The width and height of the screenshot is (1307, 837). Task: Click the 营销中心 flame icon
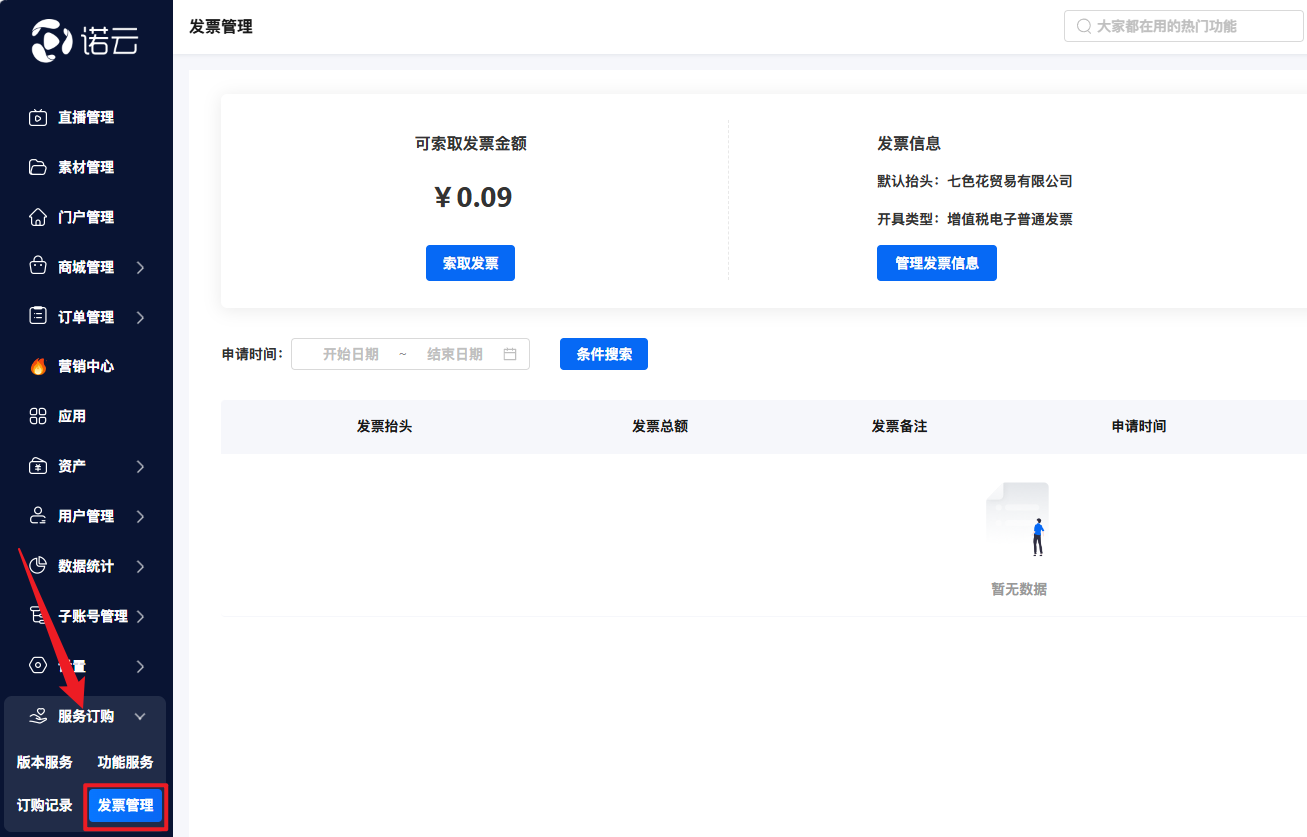coord(38,367)
